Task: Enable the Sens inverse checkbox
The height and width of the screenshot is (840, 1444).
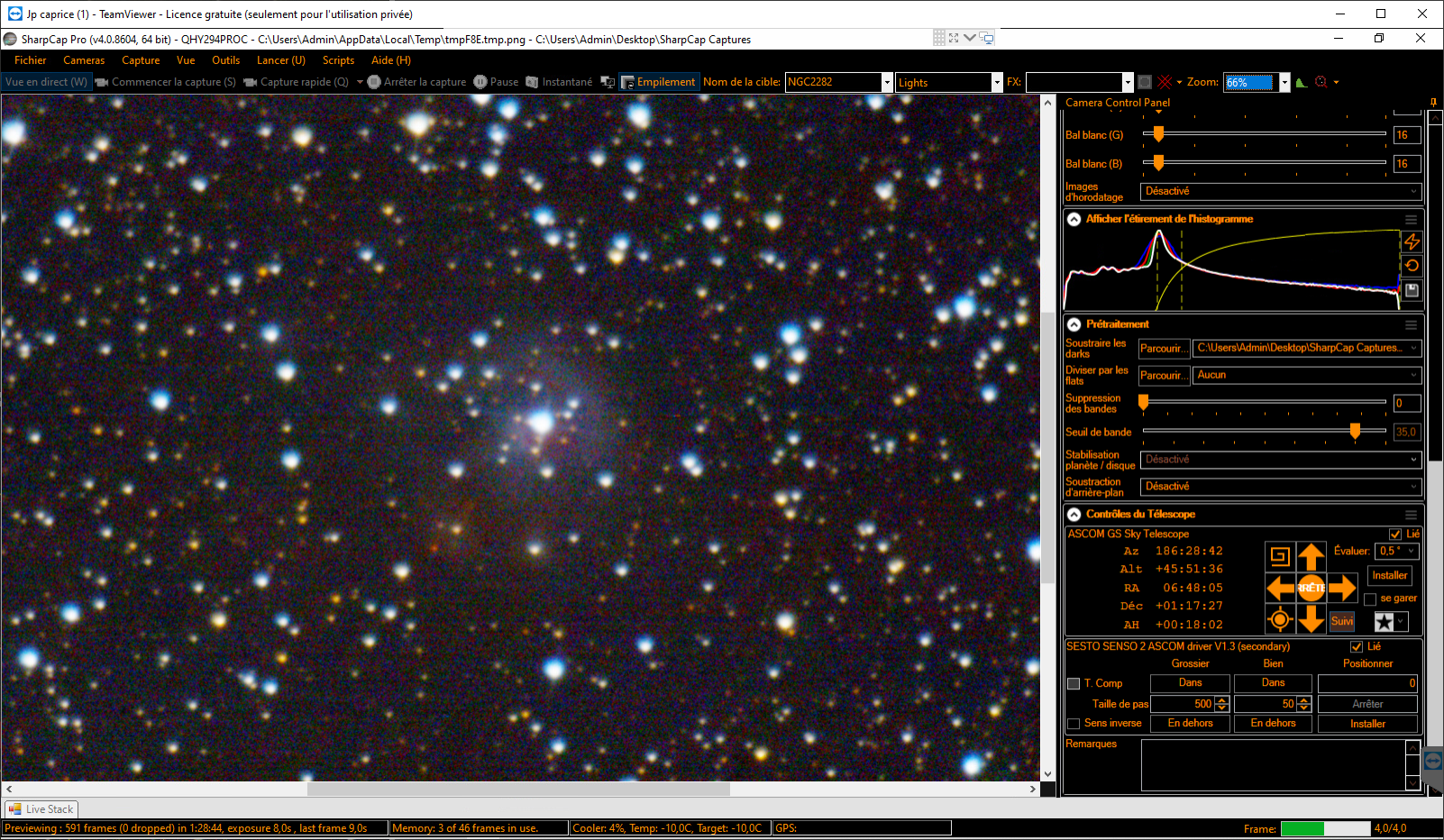Action: (1074, 724)
